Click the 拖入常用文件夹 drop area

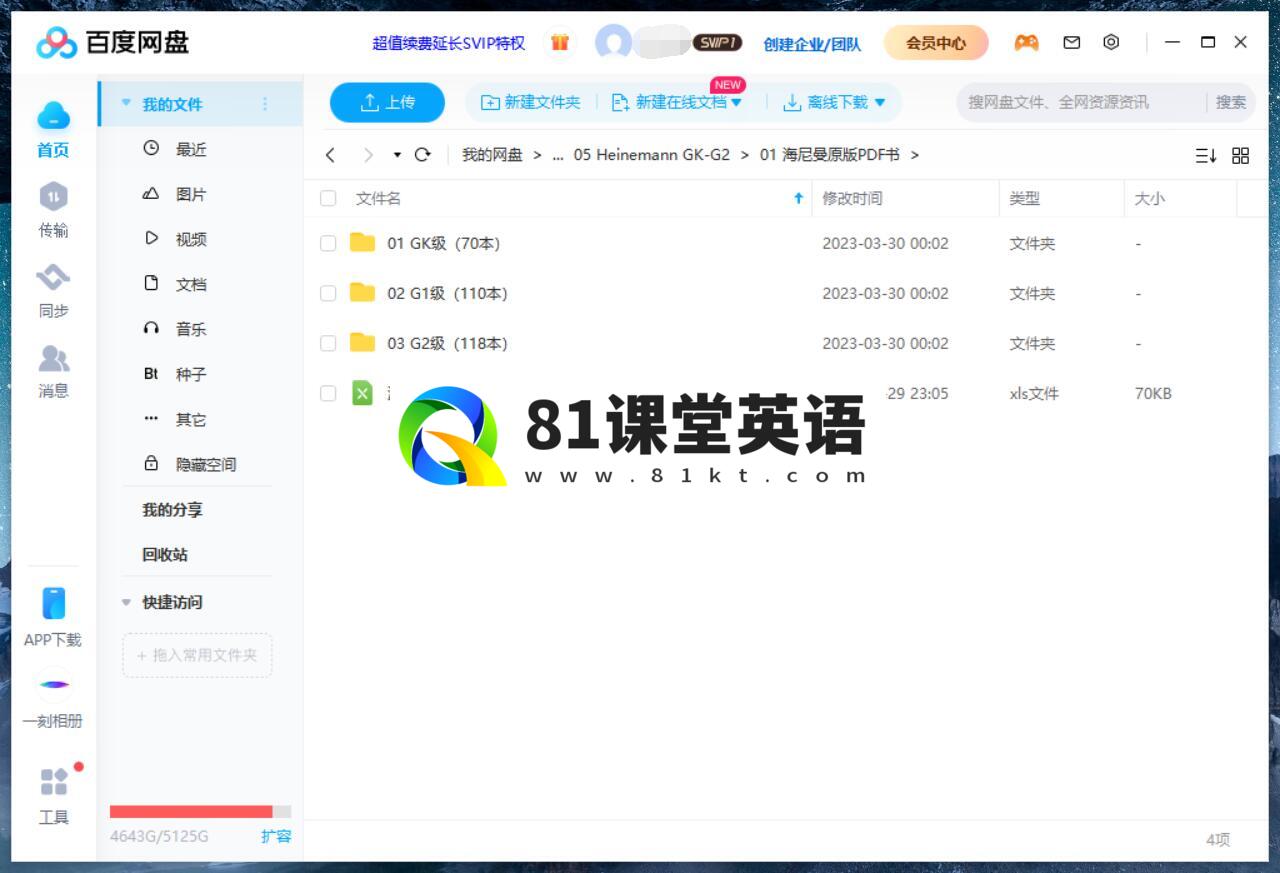pyautogui.click(x=197, y=655)
